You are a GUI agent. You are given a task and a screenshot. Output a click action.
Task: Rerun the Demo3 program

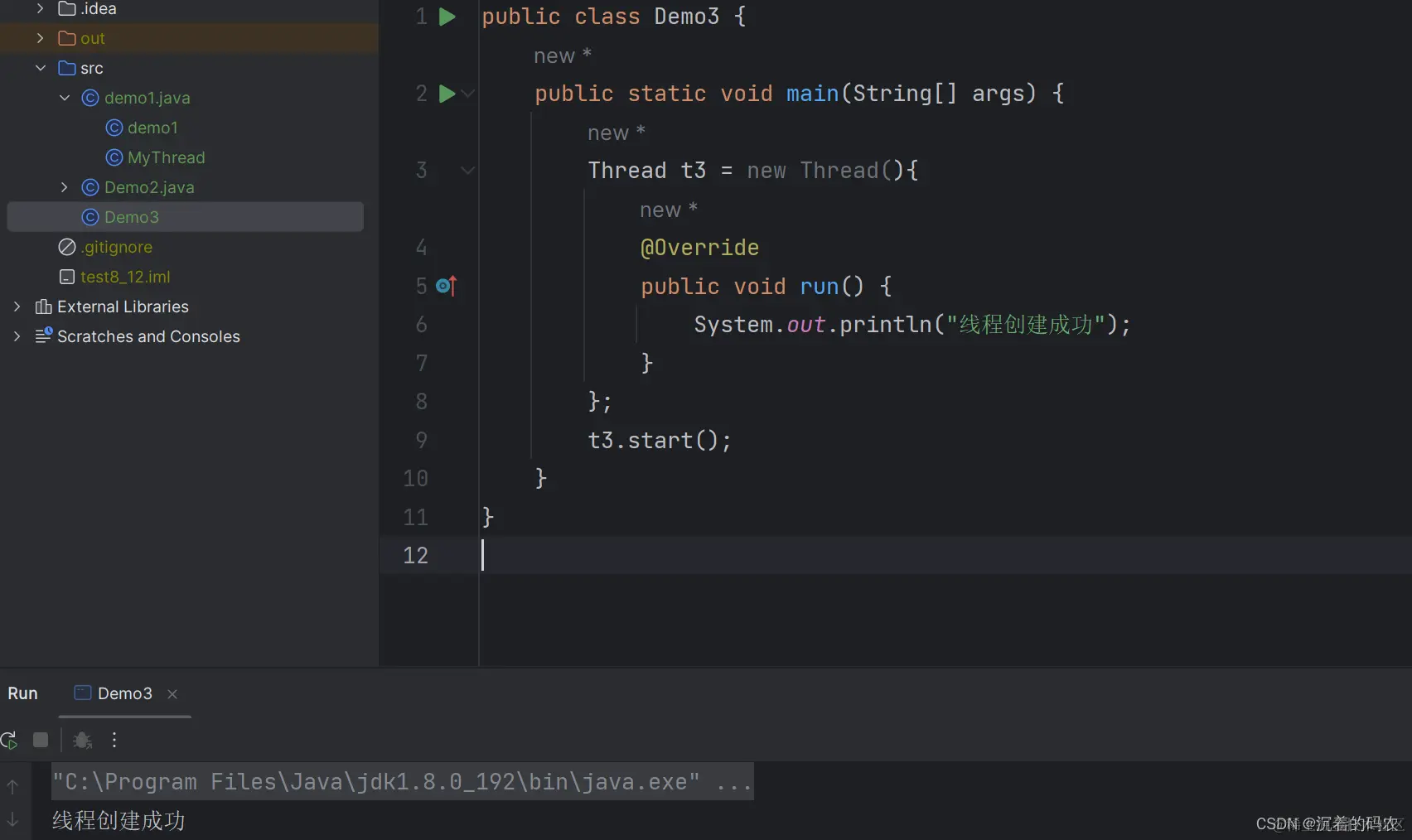click(9, 740)
